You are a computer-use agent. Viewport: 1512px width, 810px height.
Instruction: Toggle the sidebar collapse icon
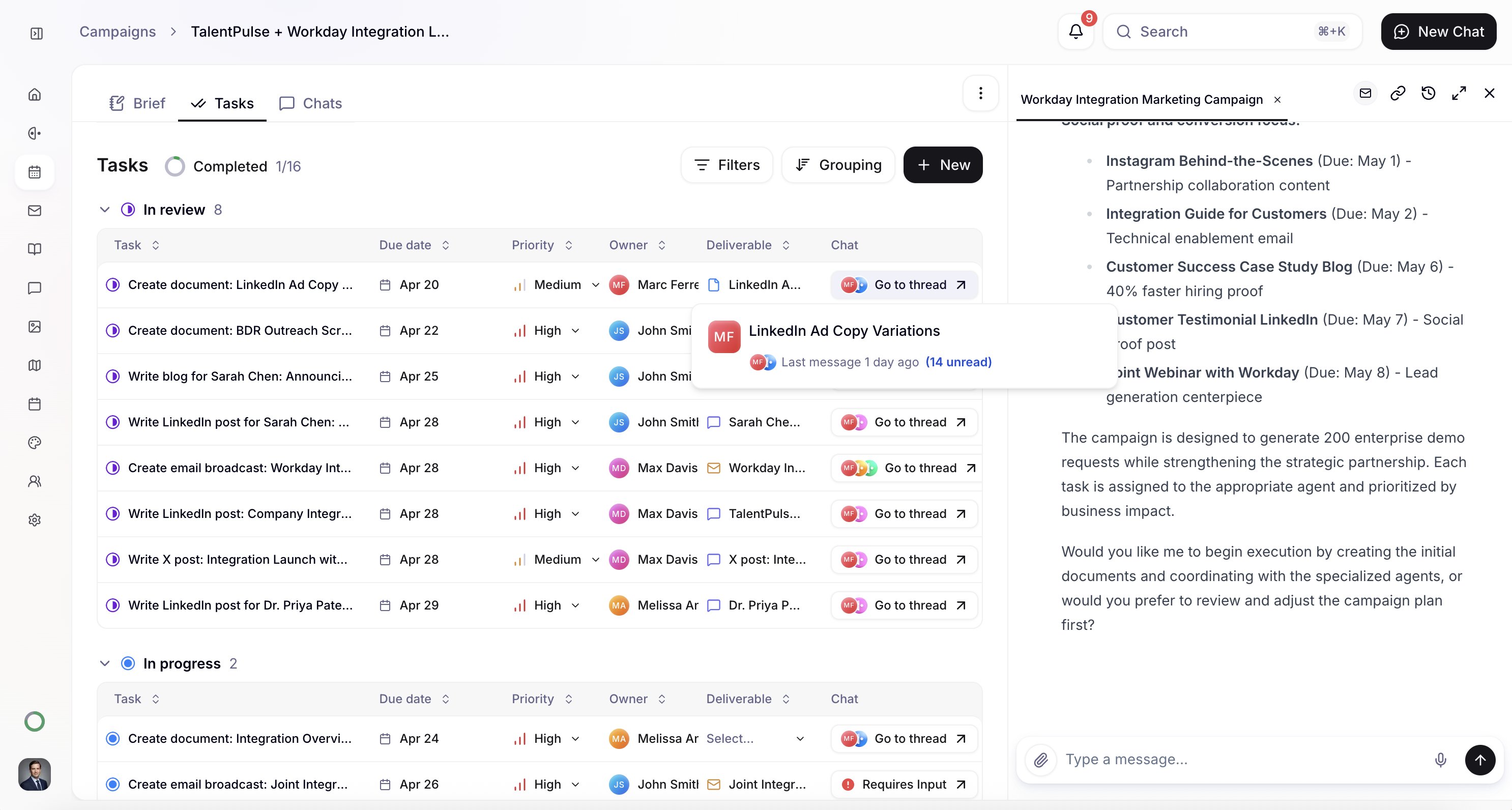click(37, 34)
